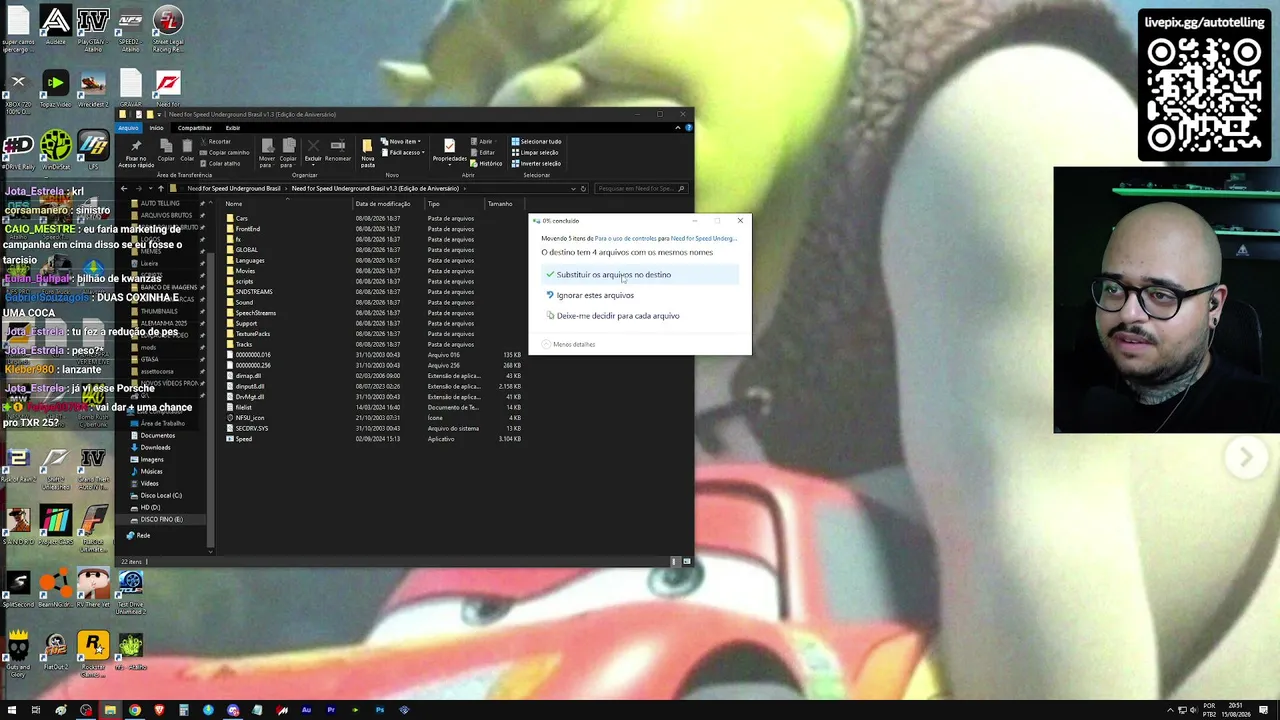The image size is (1280, 720).
Task: Switch to the Início ribbon tab
Action: click(x=156, y=128)
